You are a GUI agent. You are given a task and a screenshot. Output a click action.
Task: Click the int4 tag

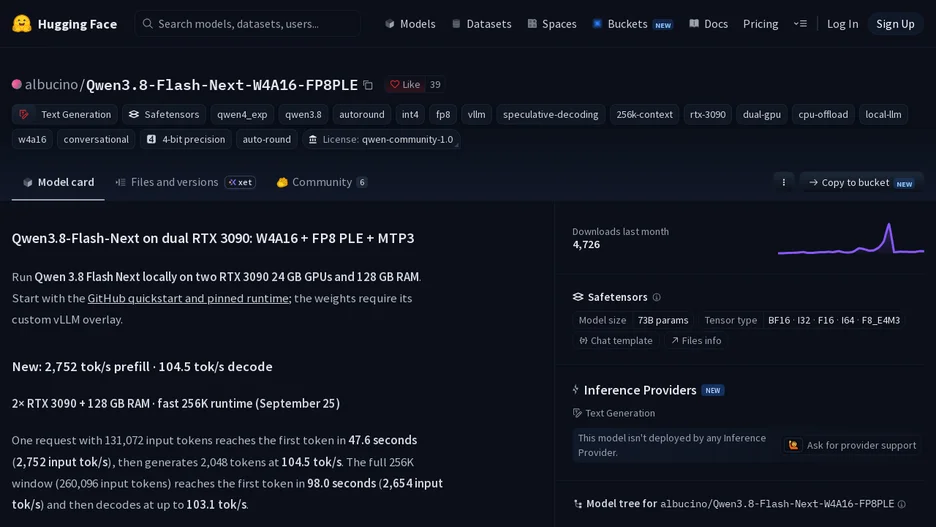click(x=410, y=114)
